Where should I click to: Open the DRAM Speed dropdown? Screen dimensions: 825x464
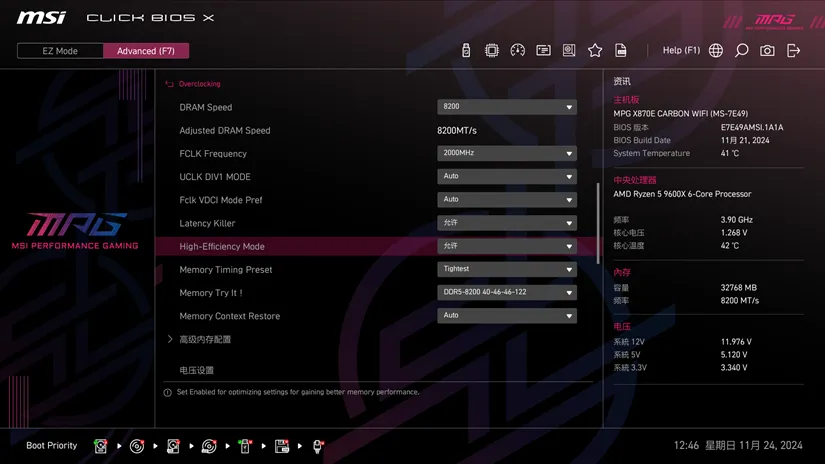point(506,107)
